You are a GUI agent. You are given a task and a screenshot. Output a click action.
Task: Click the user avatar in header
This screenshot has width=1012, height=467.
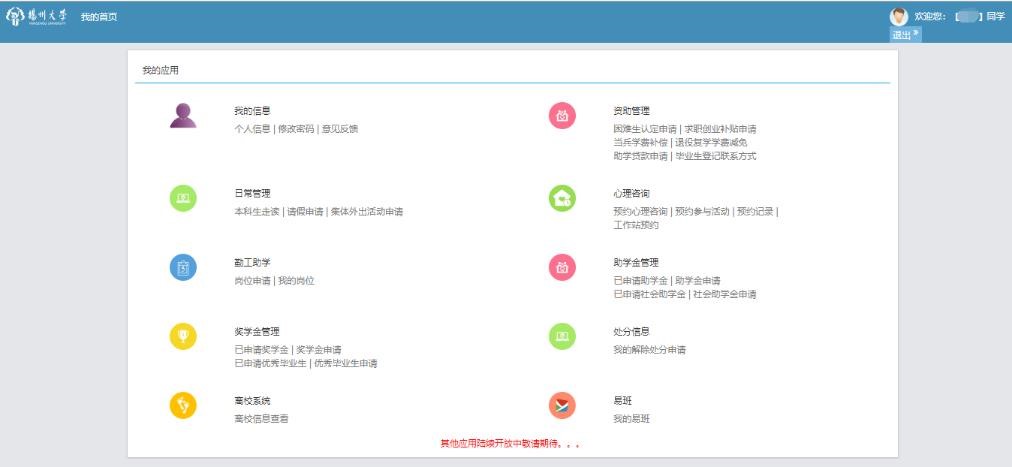[x=899, y=16]
